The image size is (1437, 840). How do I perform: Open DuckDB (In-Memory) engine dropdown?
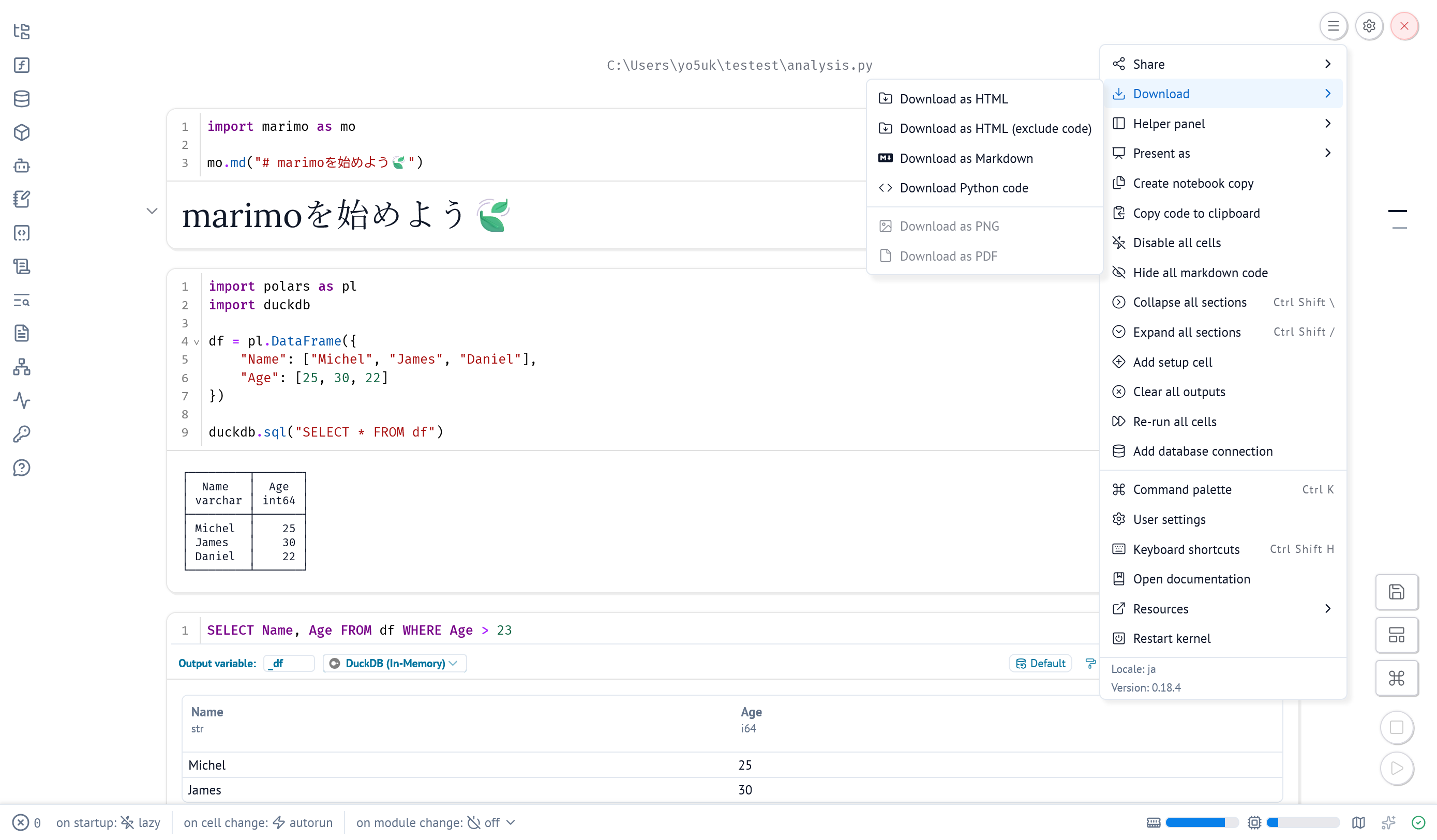tap(395, 663)
